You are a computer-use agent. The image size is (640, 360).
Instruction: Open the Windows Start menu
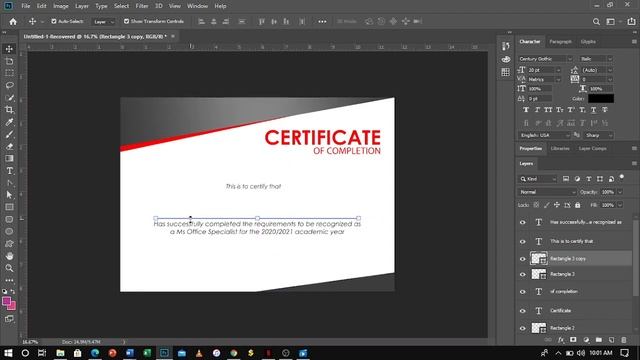(8, 353)
